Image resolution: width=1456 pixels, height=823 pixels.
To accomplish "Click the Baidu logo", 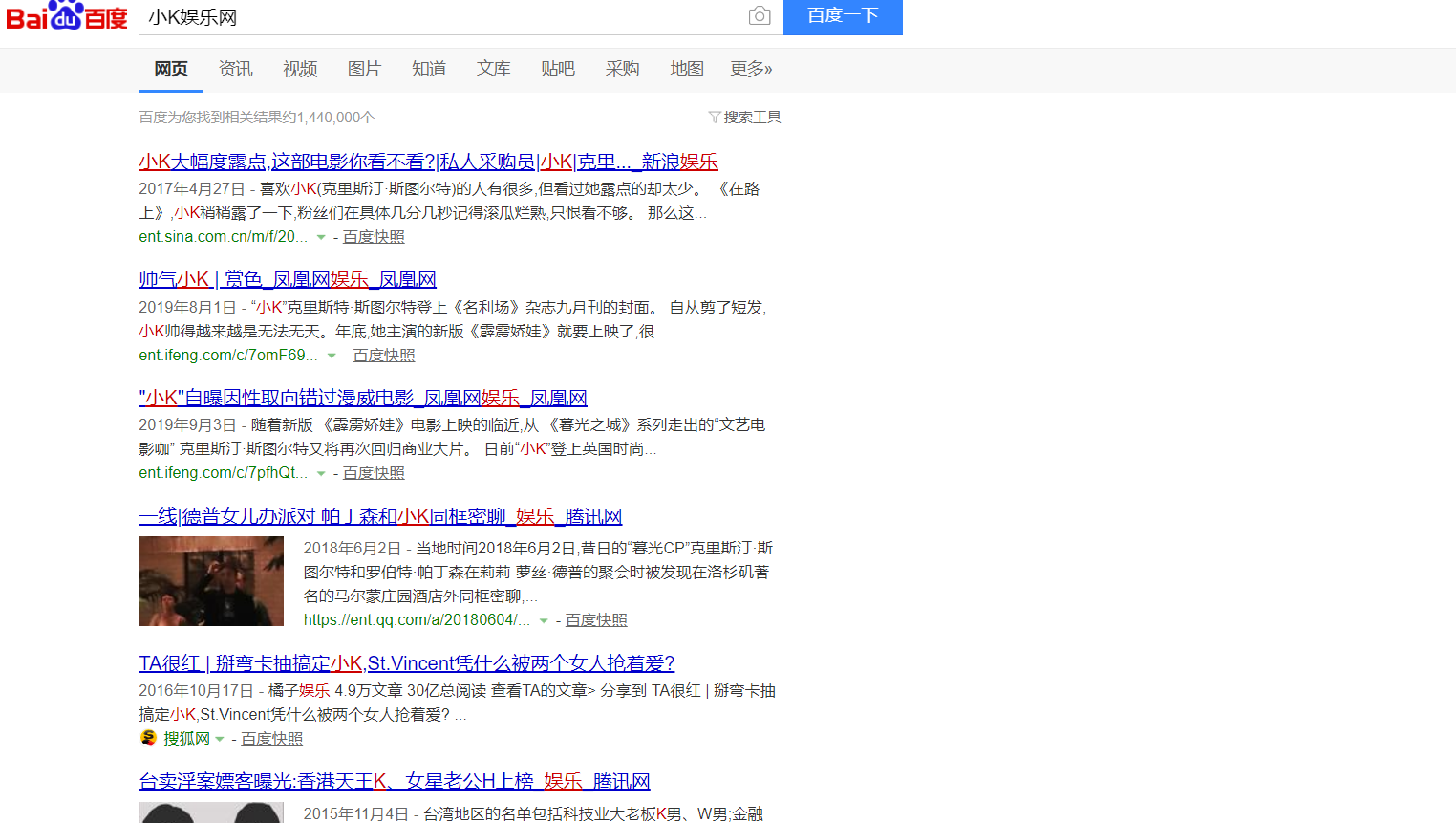I will pyautogui.click(x=67, y=16).
